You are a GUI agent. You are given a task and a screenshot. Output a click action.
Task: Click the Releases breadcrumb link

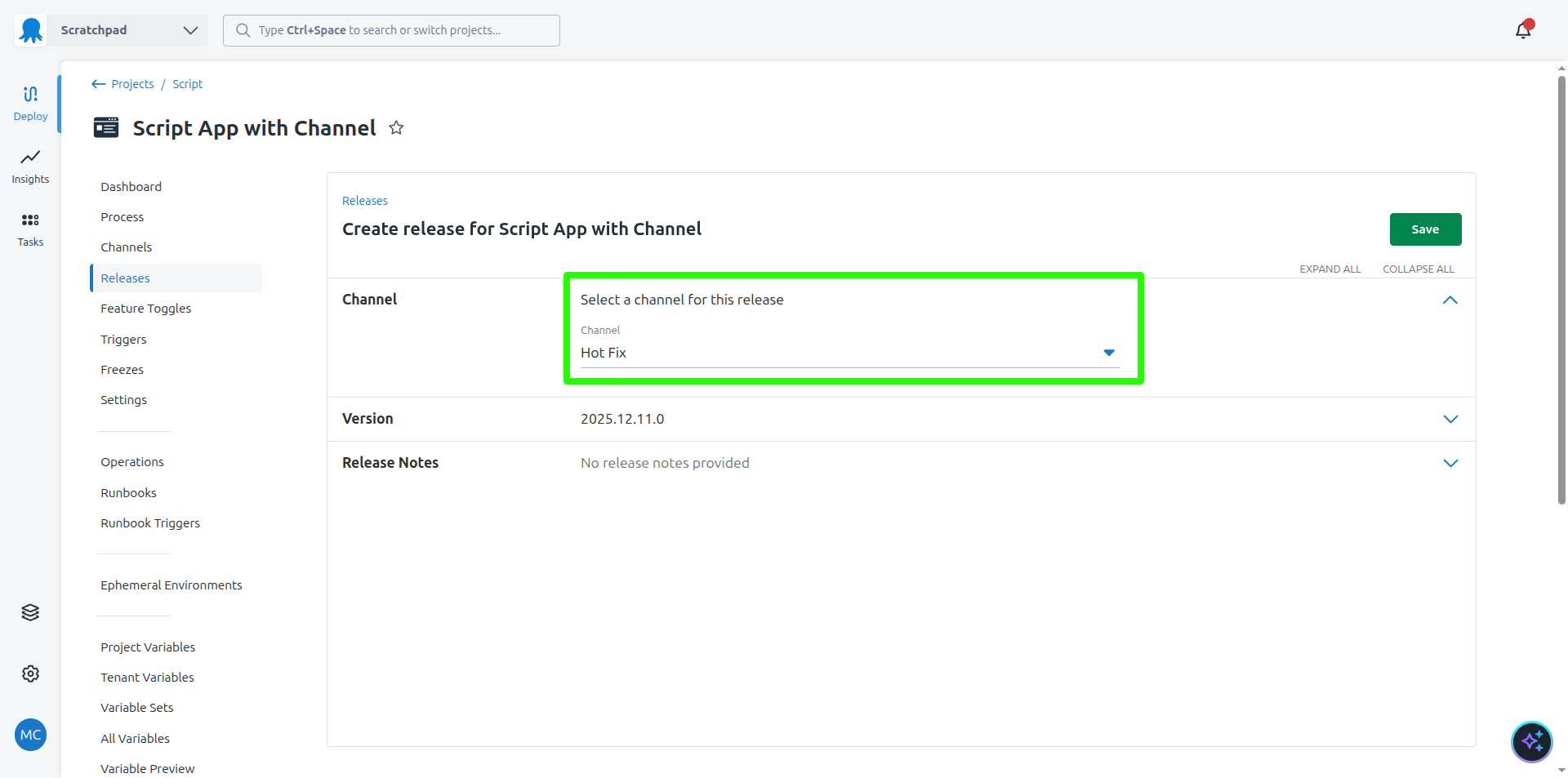(x=364, y=201)
